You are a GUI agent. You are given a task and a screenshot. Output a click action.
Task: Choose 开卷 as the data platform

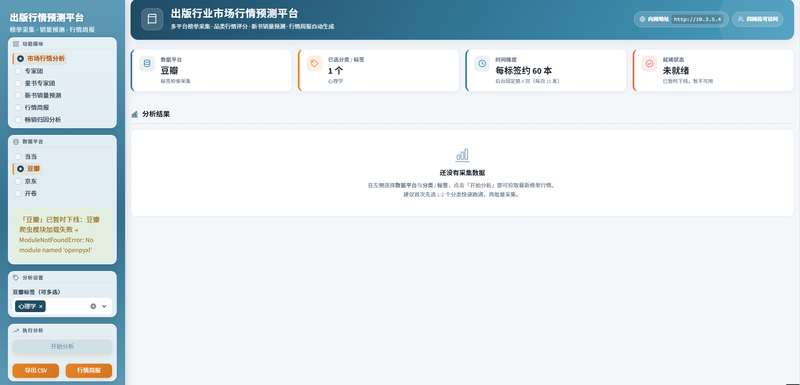pos(26,194)
